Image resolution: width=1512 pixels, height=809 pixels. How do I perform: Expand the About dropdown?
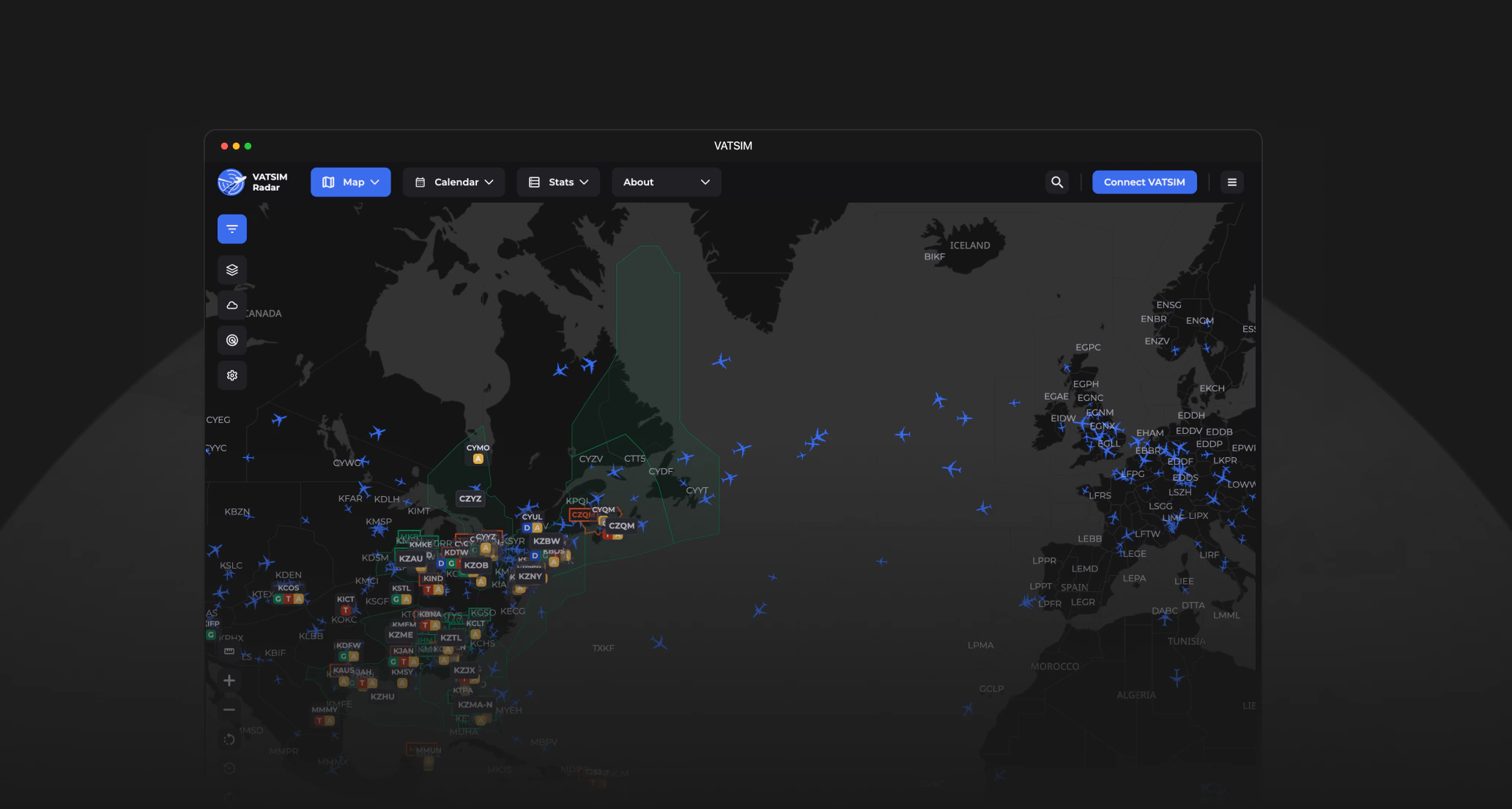point(667,182)
